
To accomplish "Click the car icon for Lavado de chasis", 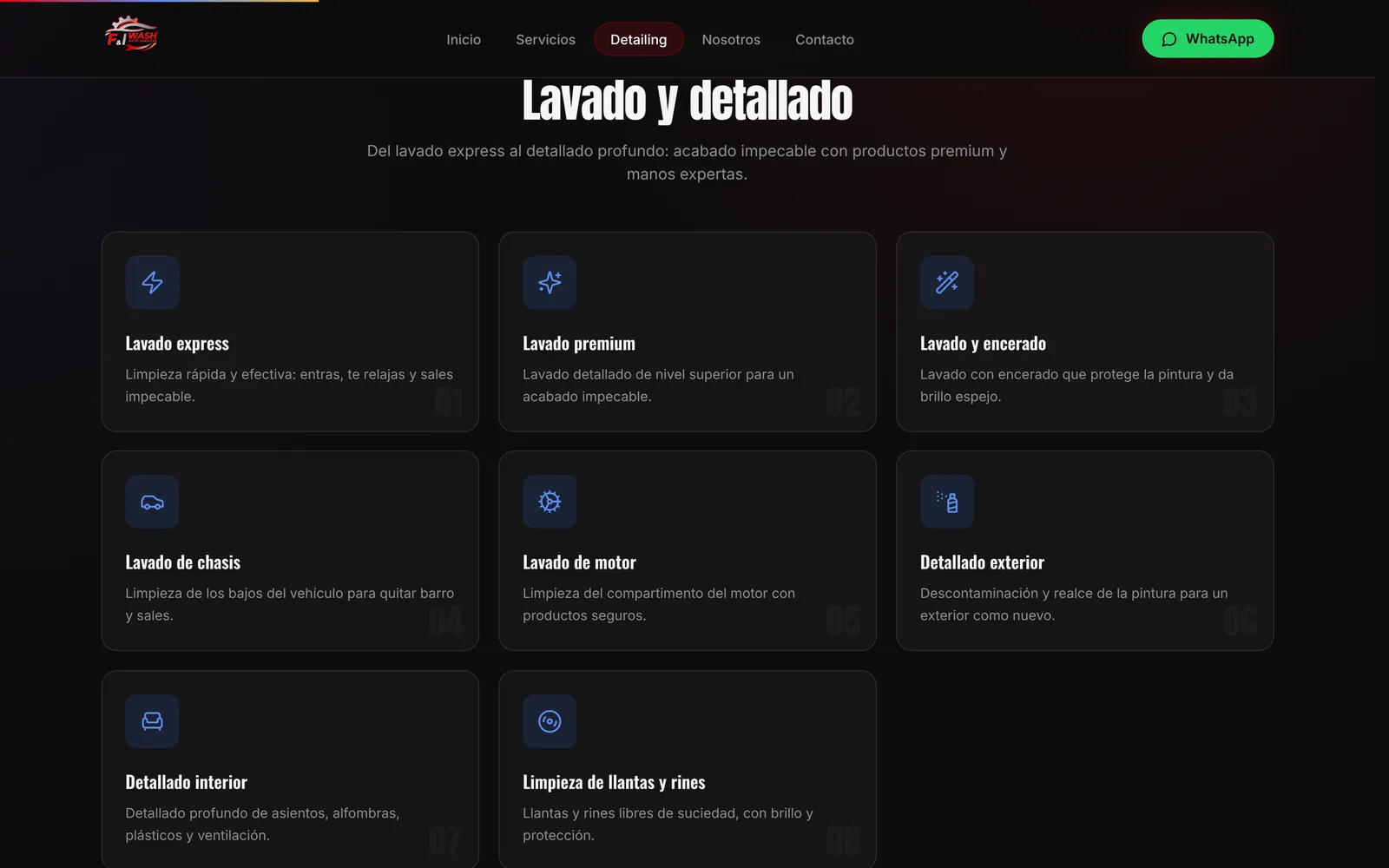I will pos(152,502).
